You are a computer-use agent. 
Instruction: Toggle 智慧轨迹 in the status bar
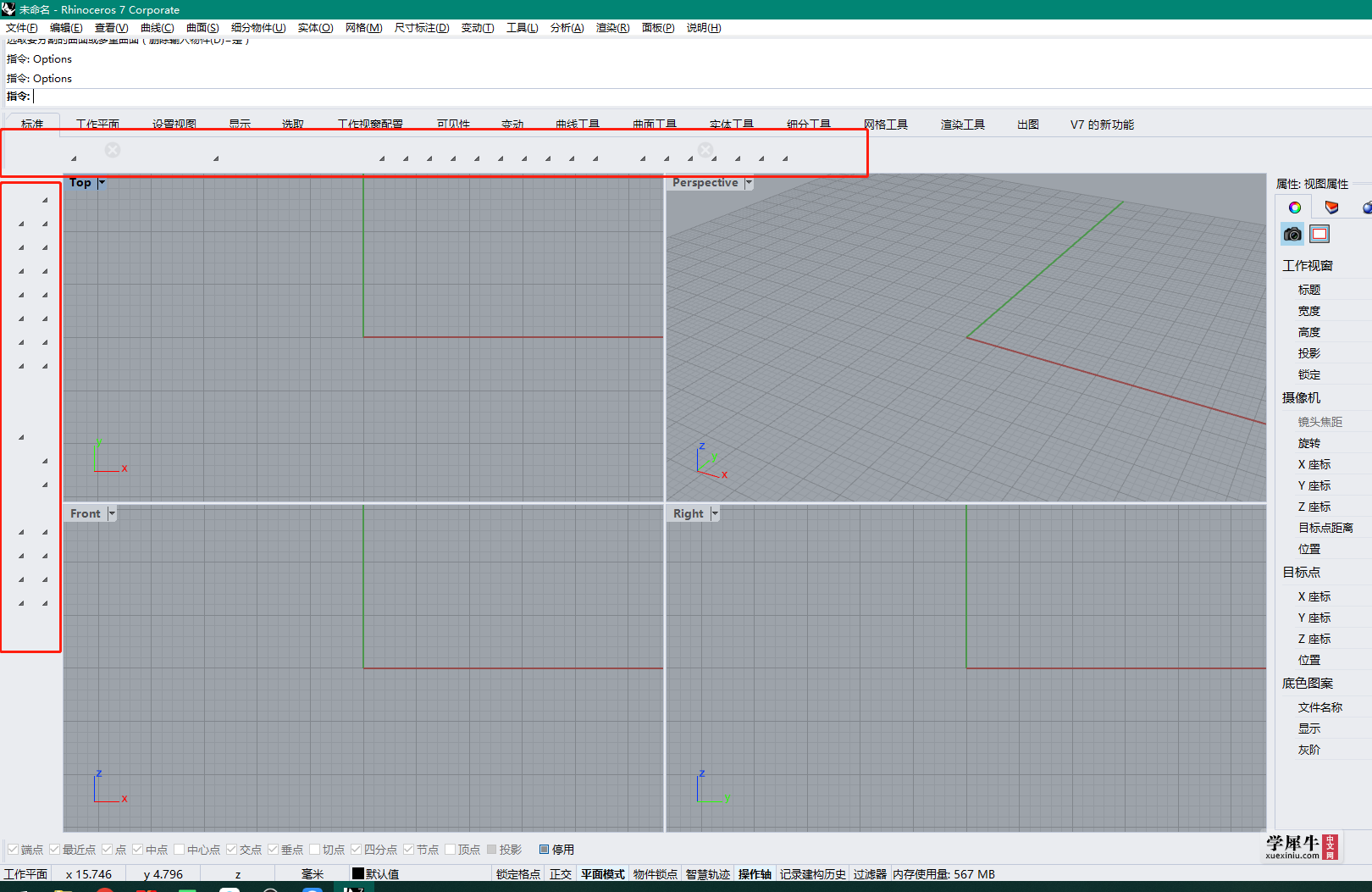tap(708, 873)
